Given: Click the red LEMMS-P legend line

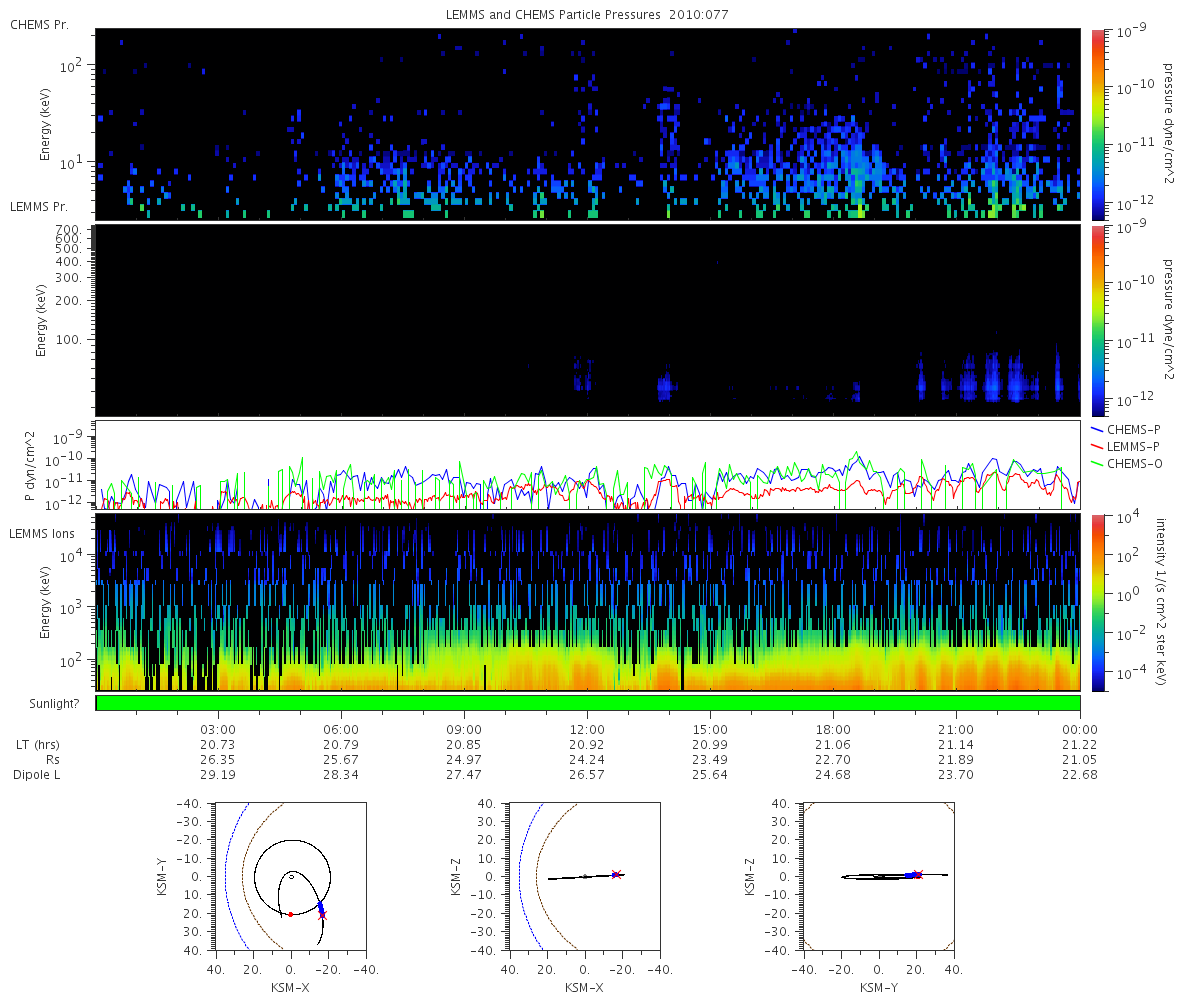Looking at the screenshot, I should coord(1097,443).
